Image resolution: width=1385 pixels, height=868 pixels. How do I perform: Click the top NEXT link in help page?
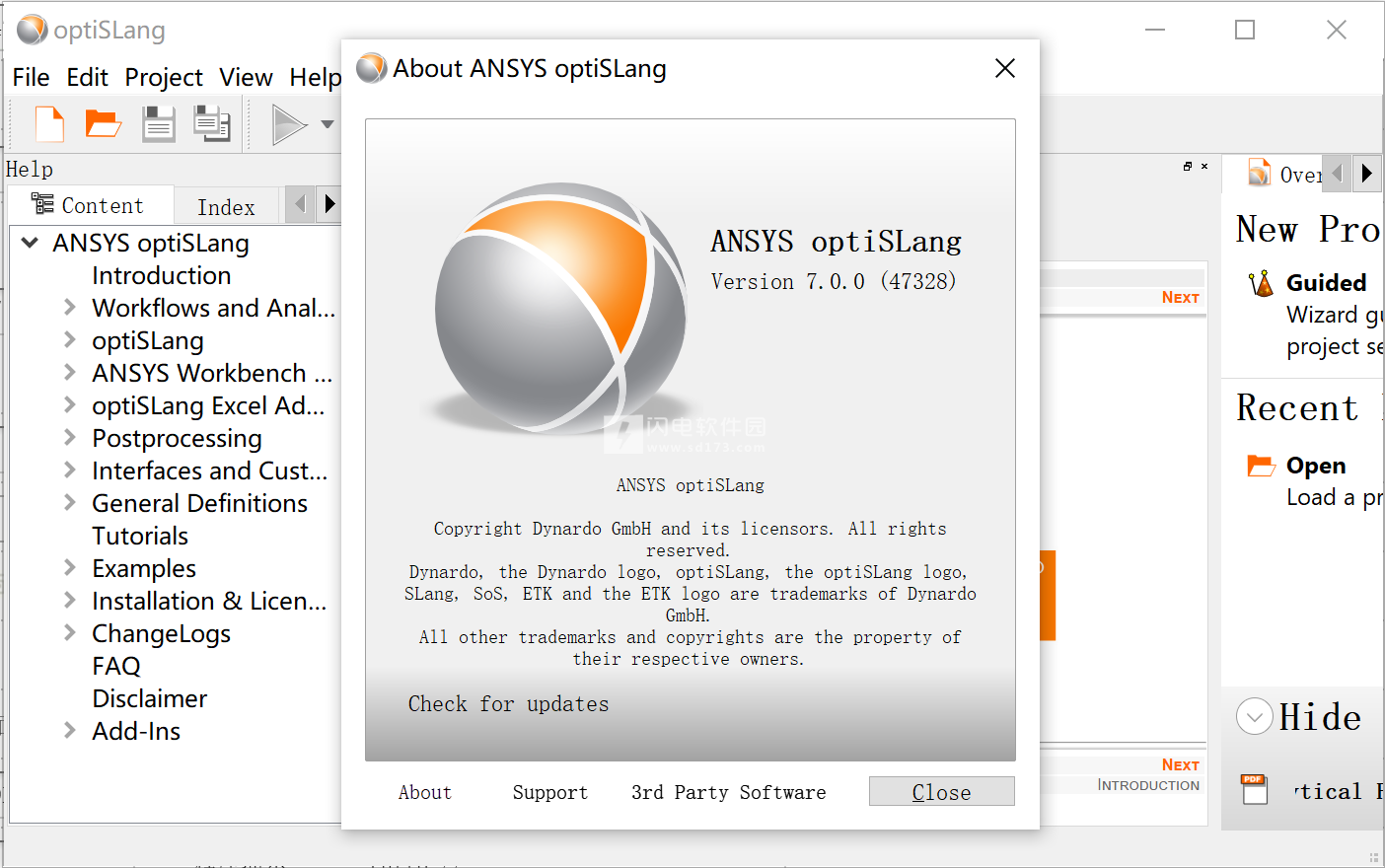1180,298
